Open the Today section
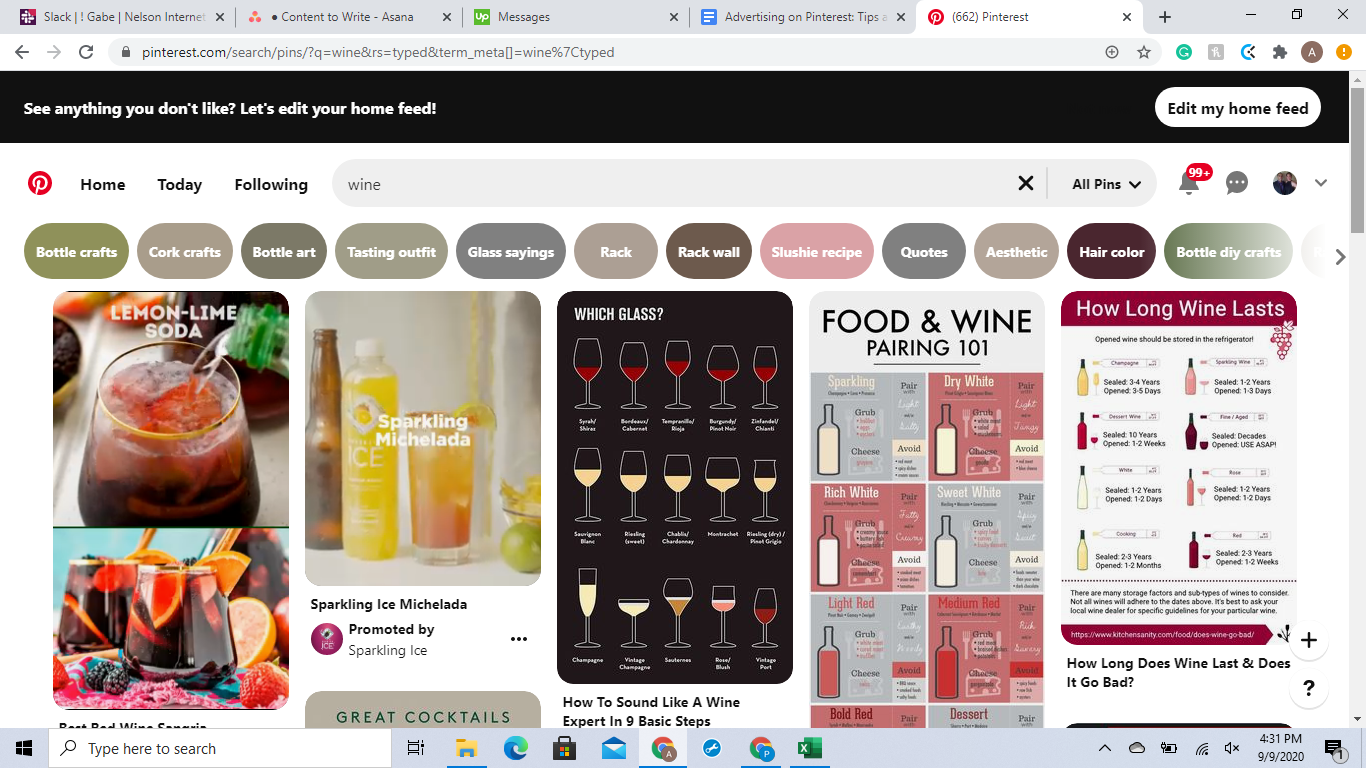The width and height of the screenshot is (1366, 768). [180, 184]
